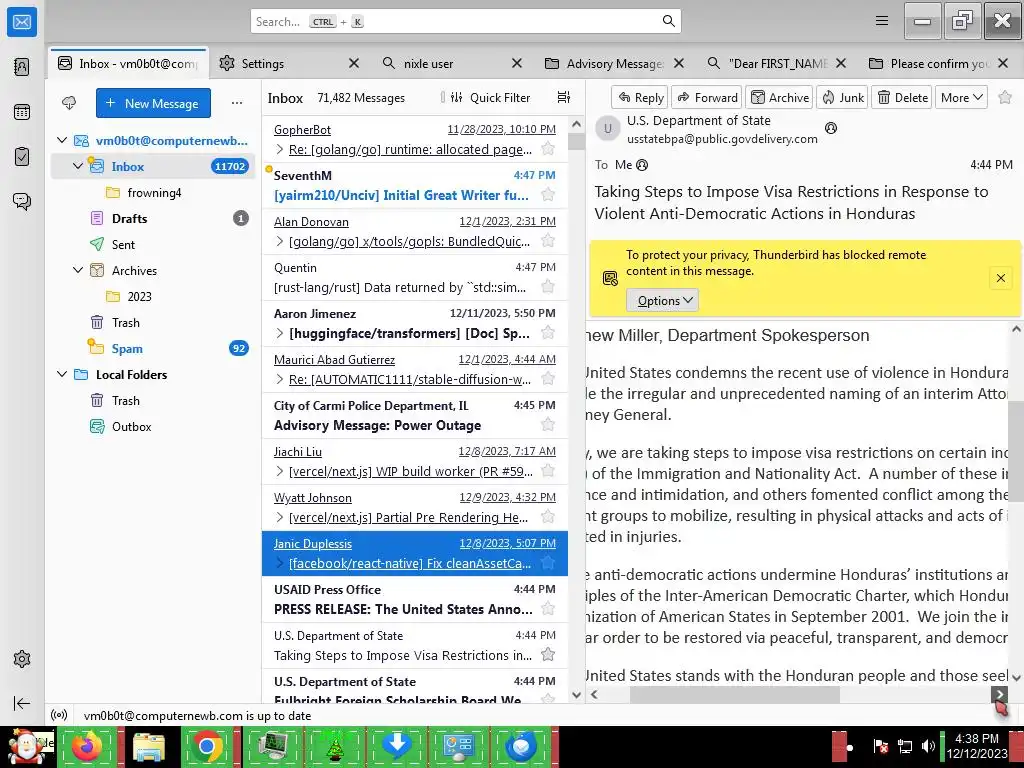Viewport: 1024px width, 768px height.
Task: Star the Aaron Jimenez message
Action: point(548,332)
